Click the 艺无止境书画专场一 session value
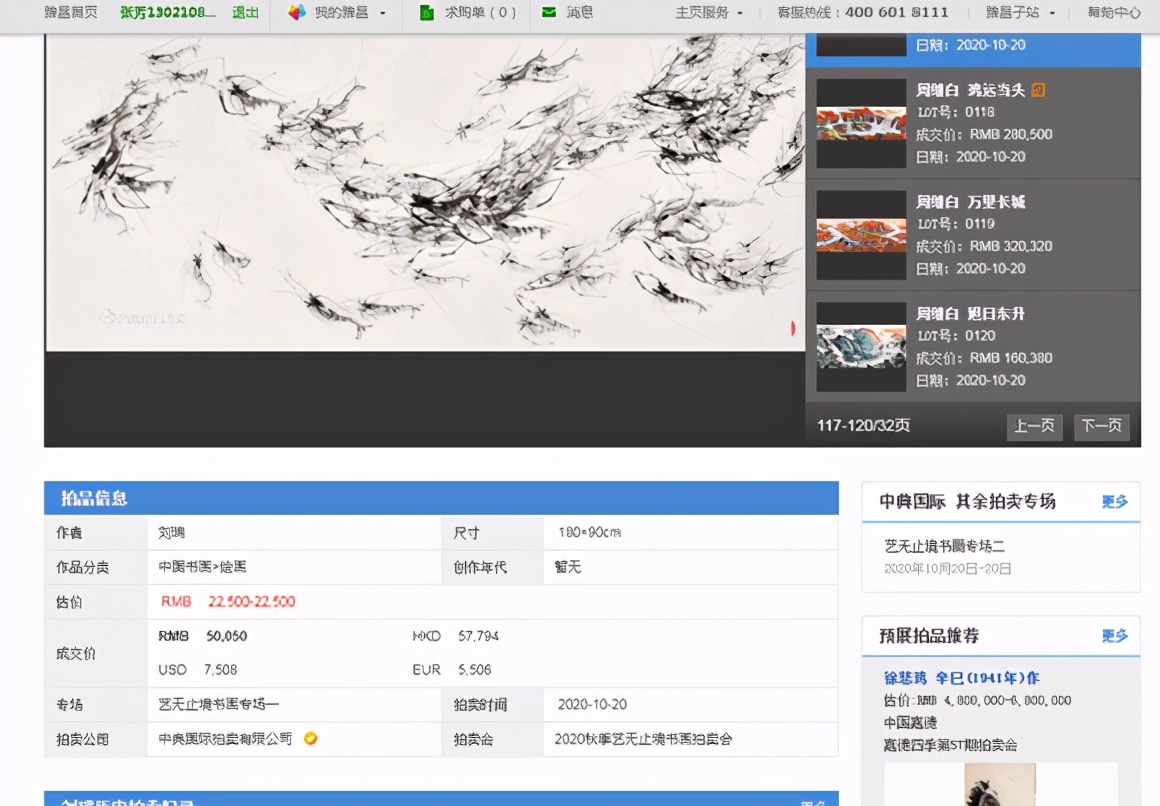 [218, 704]
